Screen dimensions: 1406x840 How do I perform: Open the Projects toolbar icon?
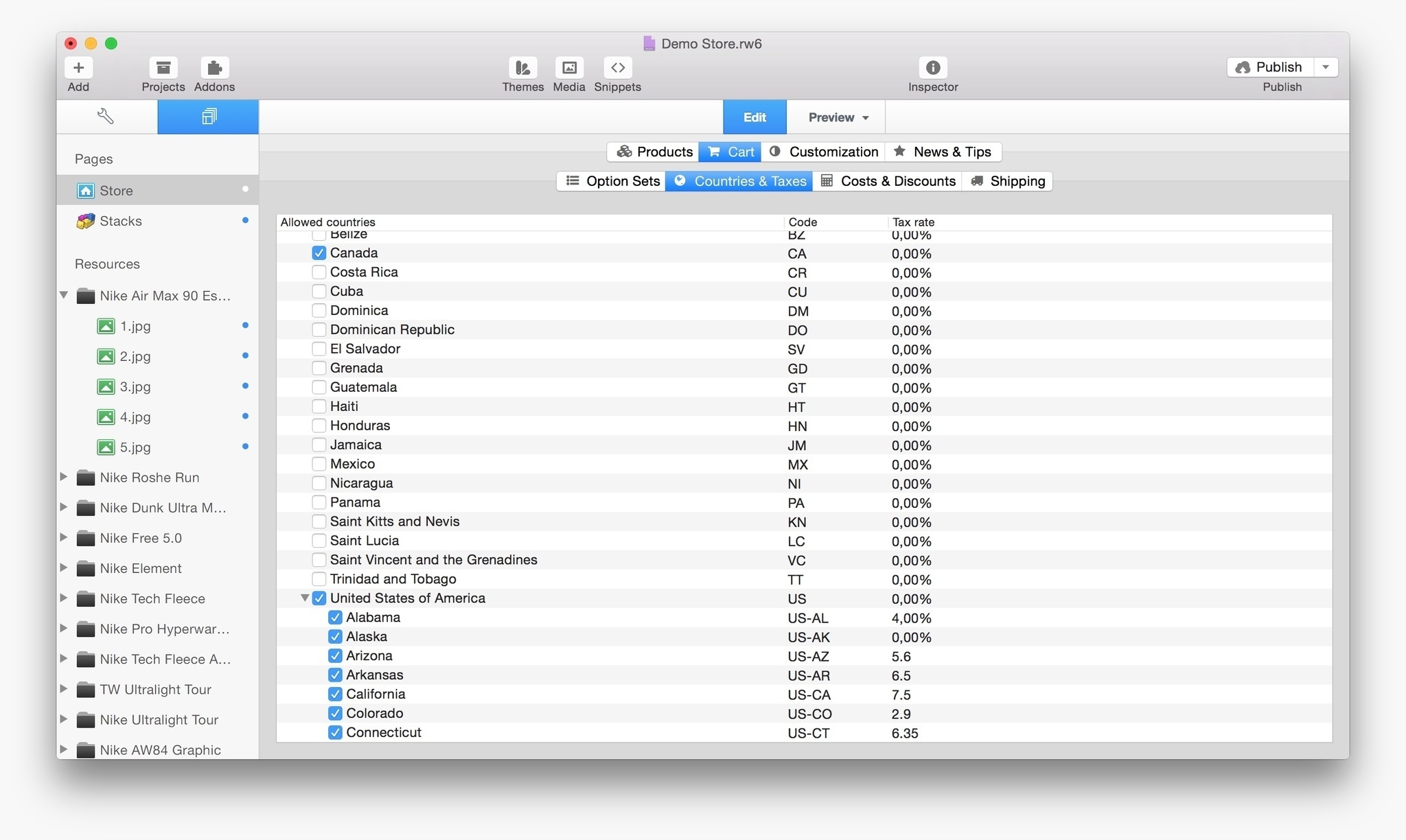pos(163,68)
